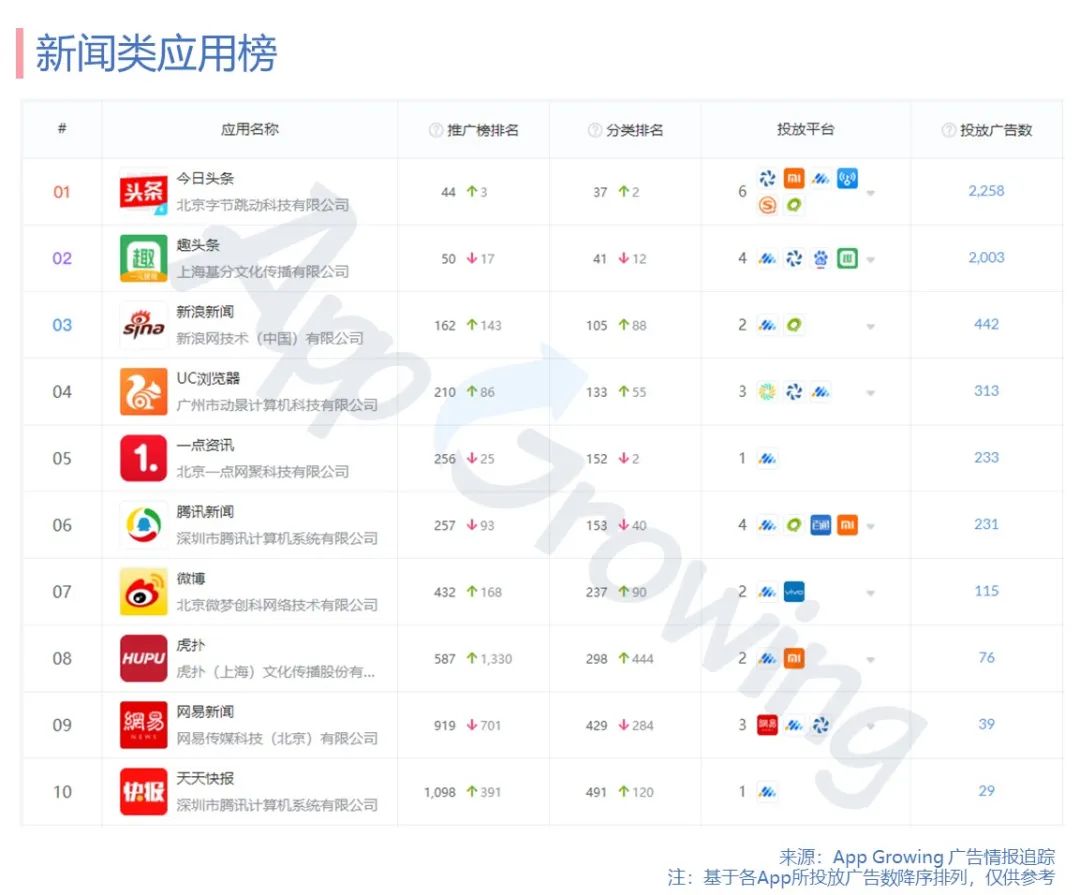Click category rank 298 for 虎扑
This screenshot has height=895, width=1080.
coord(596,659)
